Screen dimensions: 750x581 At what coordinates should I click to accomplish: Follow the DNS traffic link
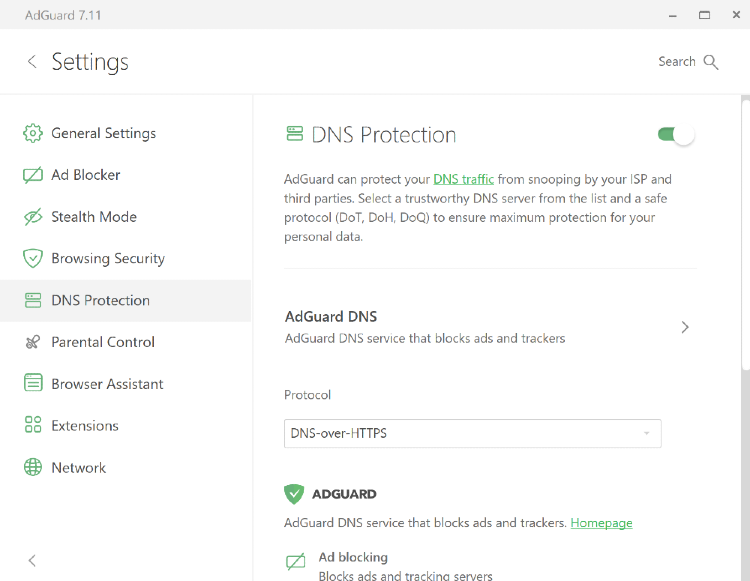click(463, 179)
